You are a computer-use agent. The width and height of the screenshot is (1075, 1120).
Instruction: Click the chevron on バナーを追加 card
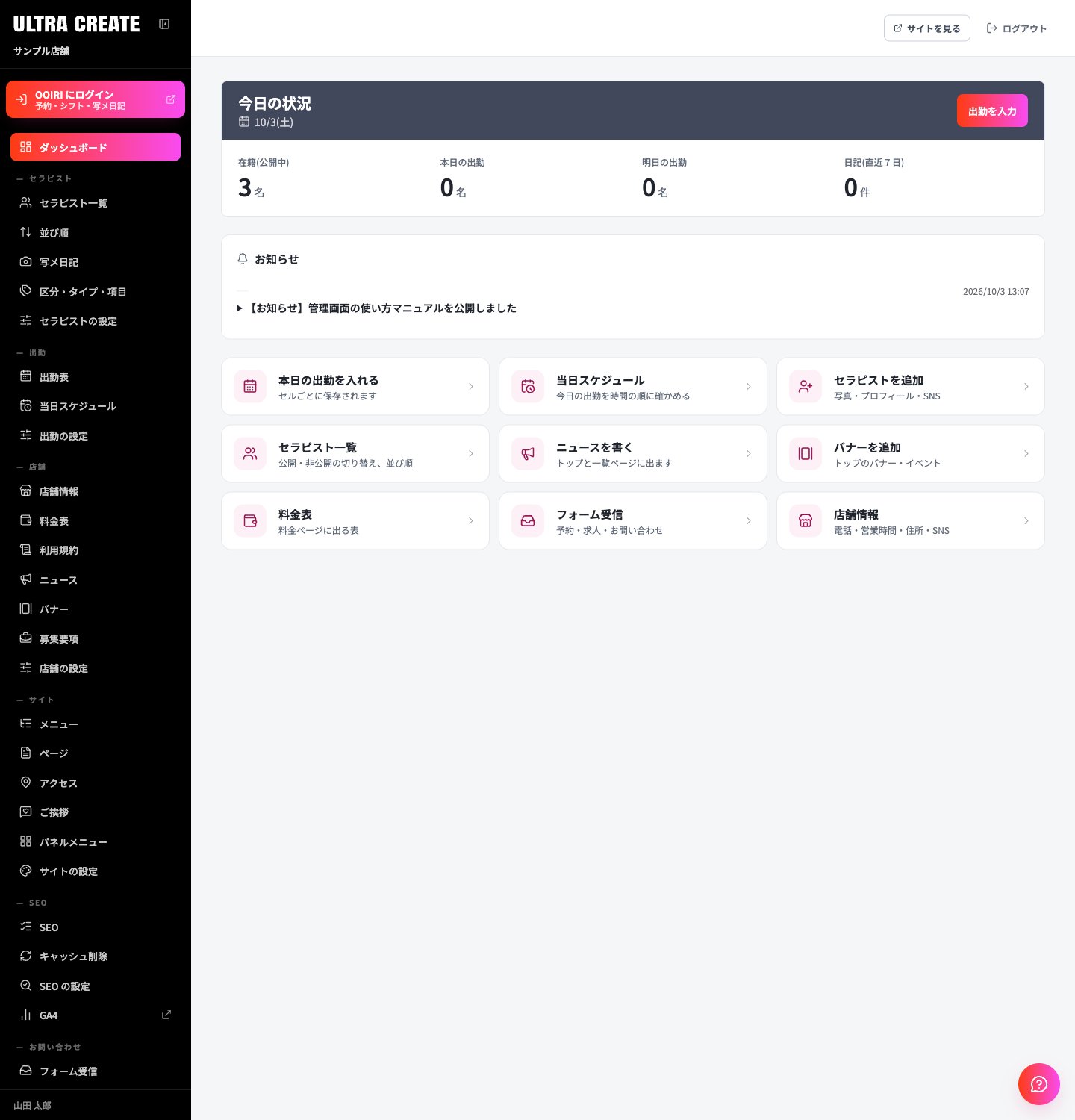1026,453
